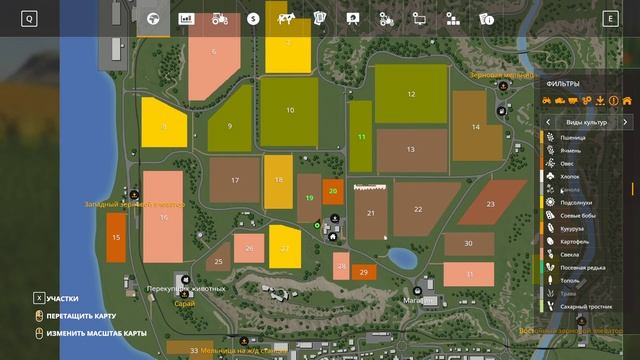Click the Участки X key button
The image size is (640, 360).
[39, 298]
